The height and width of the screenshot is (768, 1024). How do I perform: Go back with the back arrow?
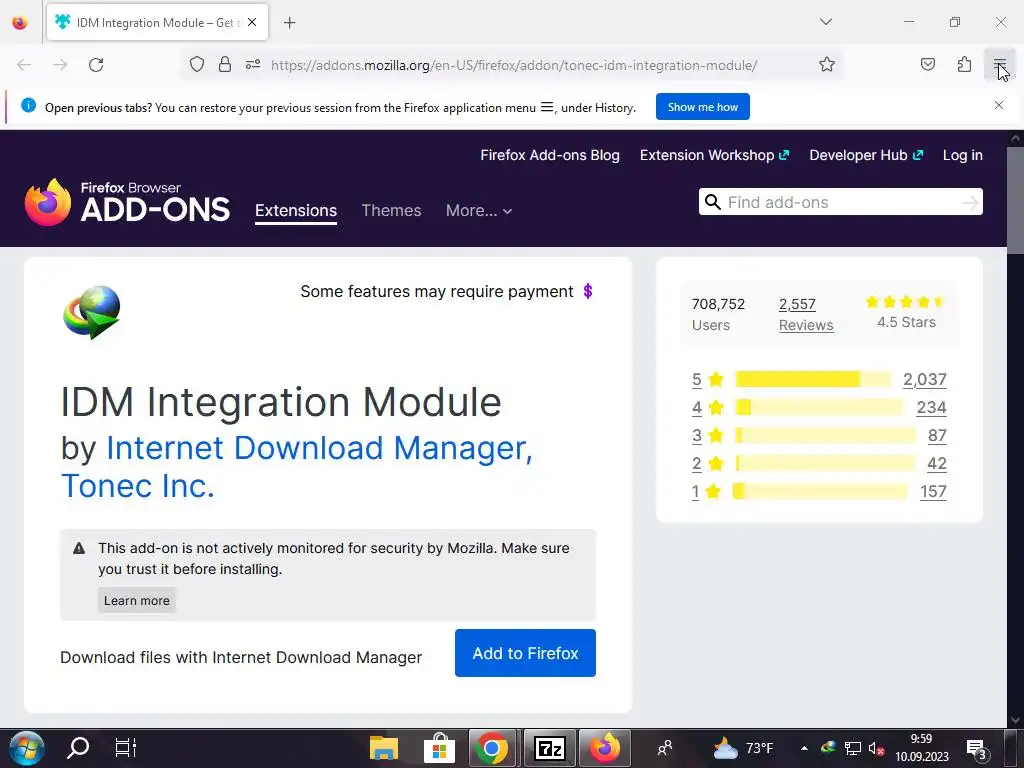[x=24, y=65]
